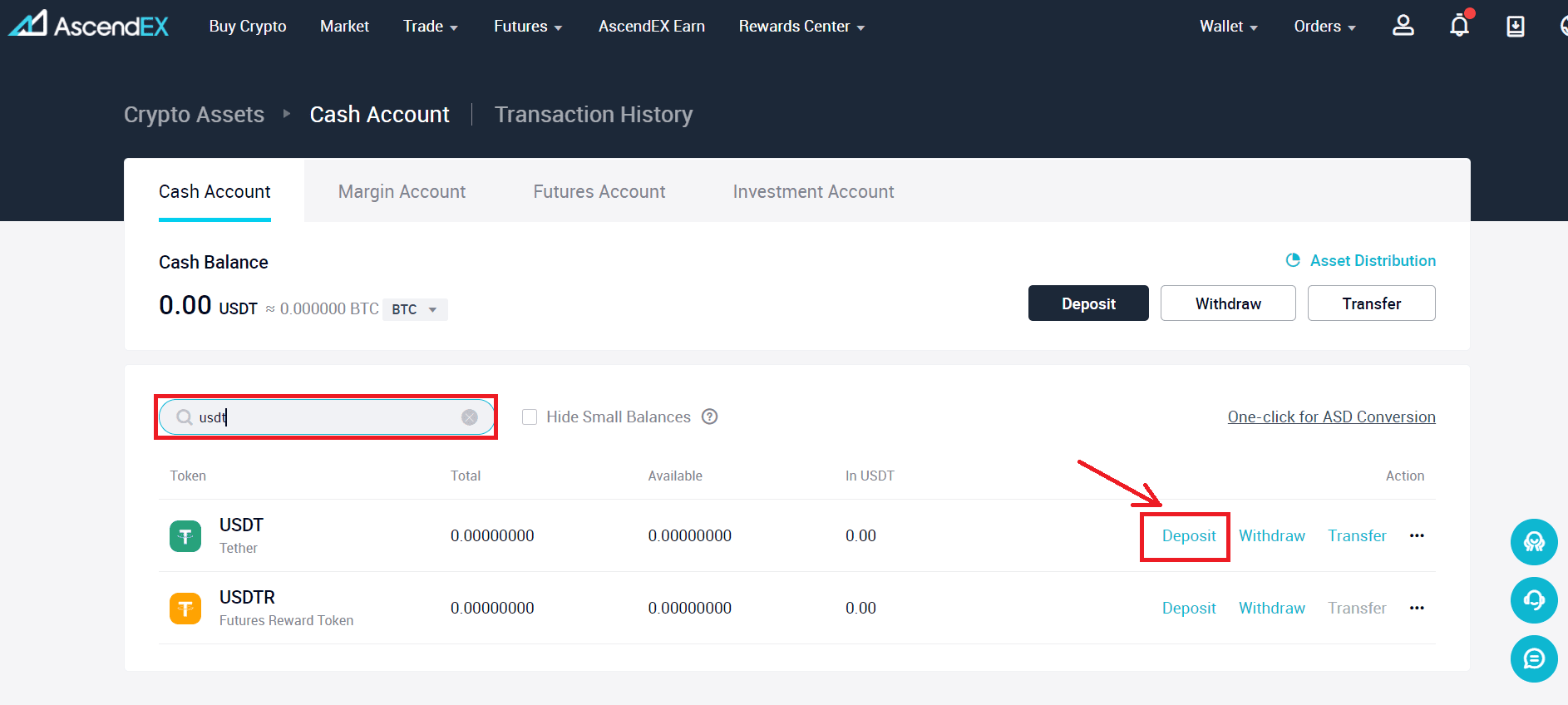Click Transfer in the USDT row

[x=1357, y=536]
